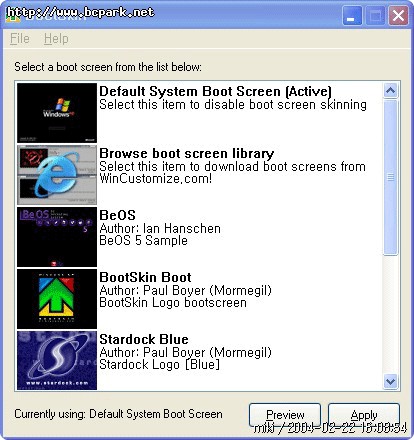Click the Internet Explorer library thumbnail
Image resolution: width=414 pixels, height=440 pixels.
point(57,175)
